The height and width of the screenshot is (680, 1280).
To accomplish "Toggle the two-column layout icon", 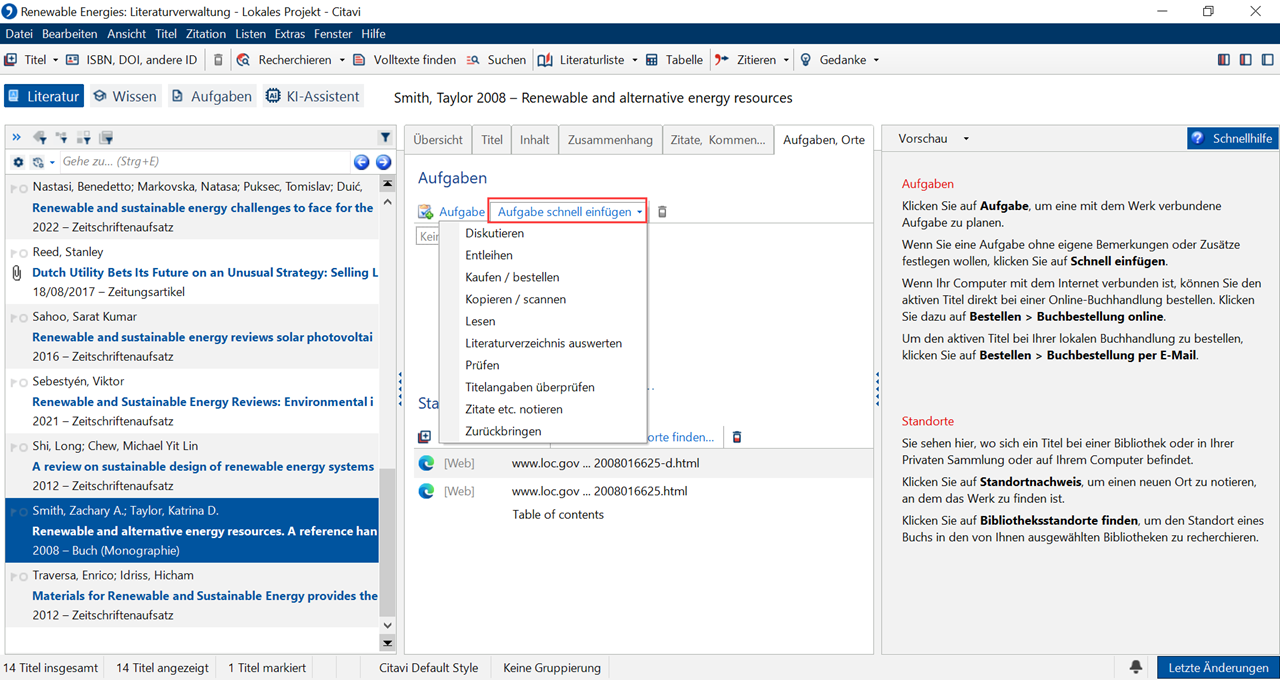I will pos(1245,60).
